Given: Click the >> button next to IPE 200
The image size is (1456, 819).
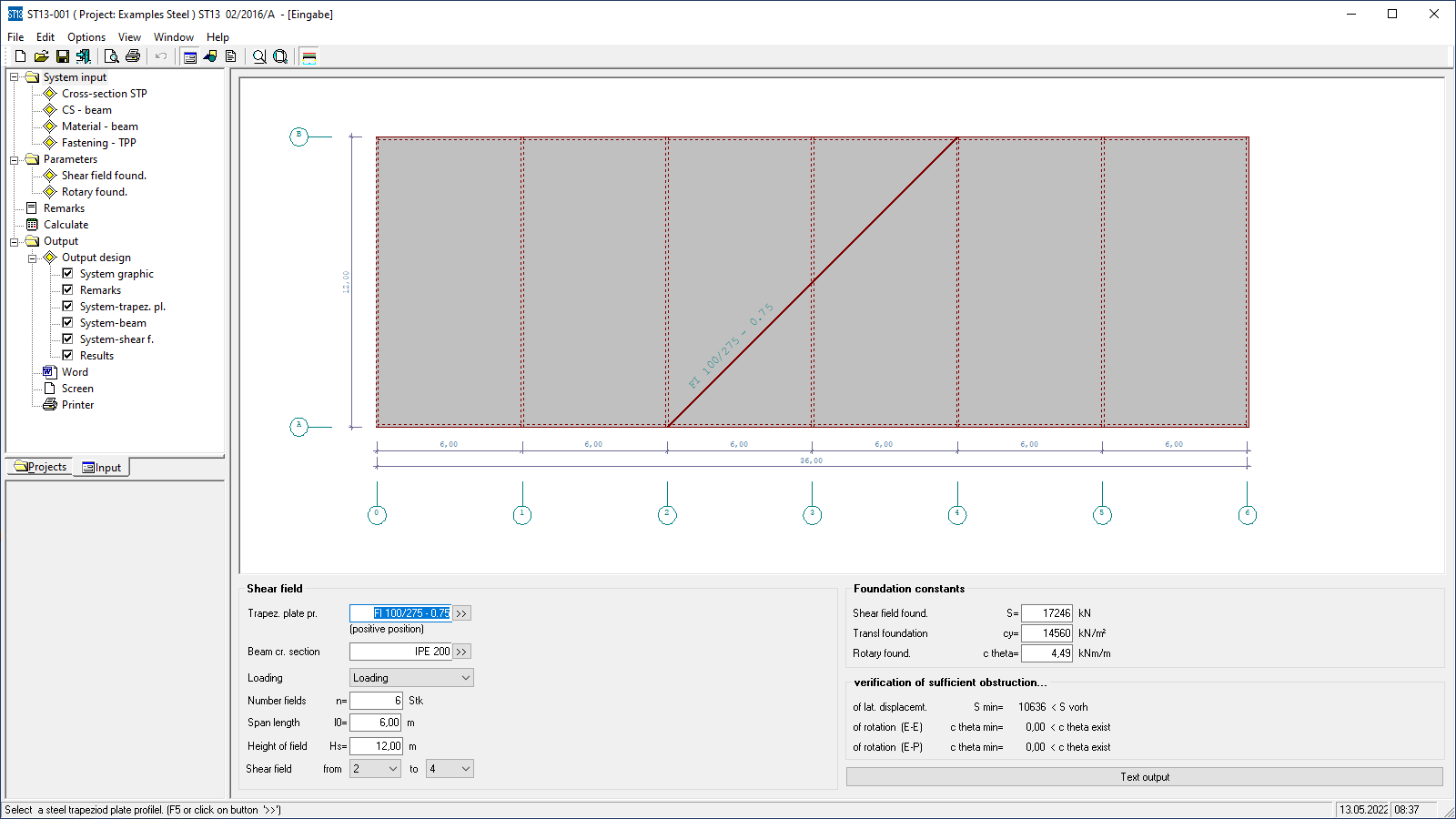Looking at the screenshot, I should click(x=462, y=652).
